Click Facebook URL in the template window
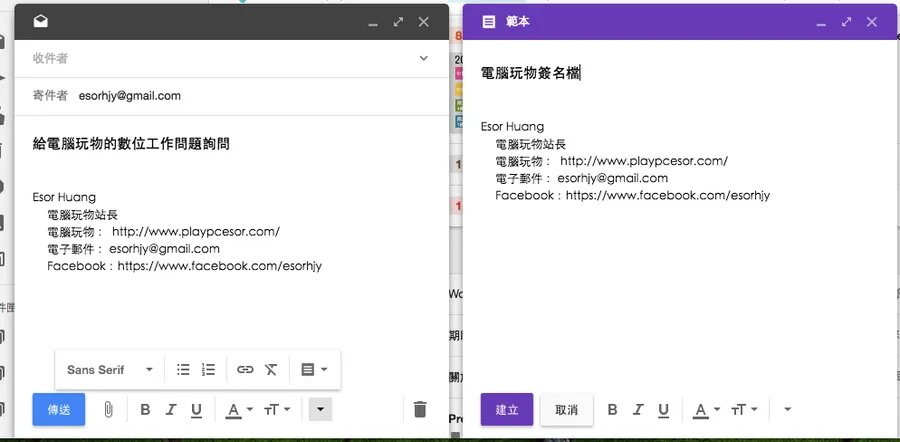The height and width of the screenshot is (442, 900). tap(668, 195)
